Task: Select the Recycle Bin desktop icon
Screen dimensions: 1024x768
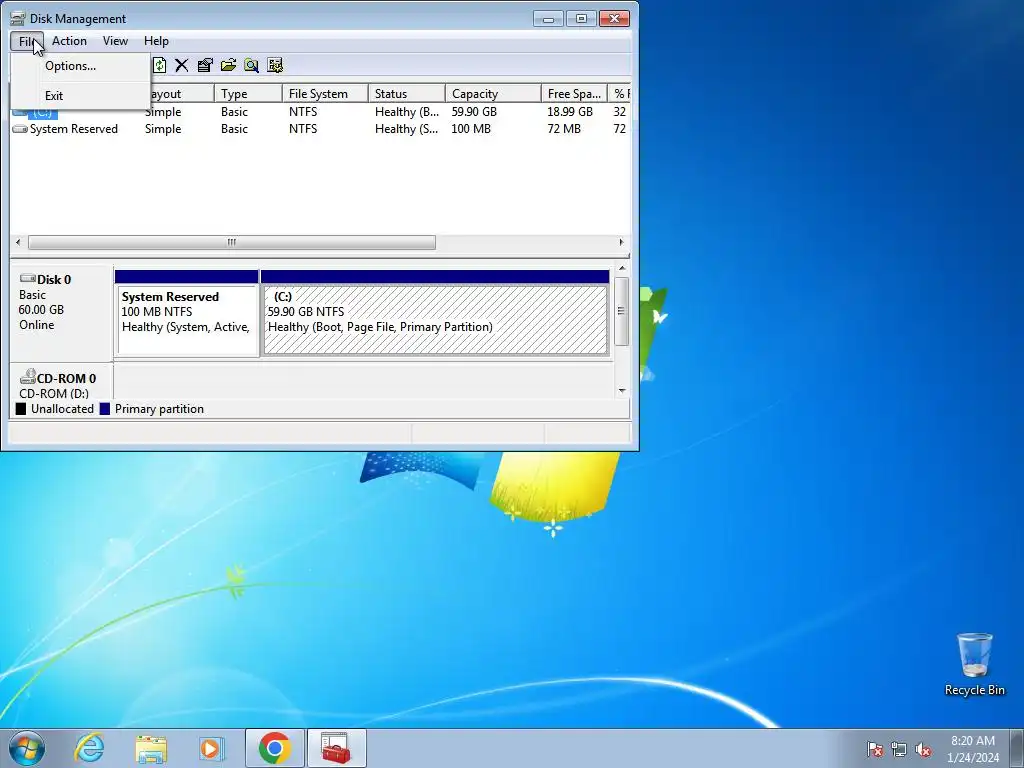Action: tap(974, 664)
